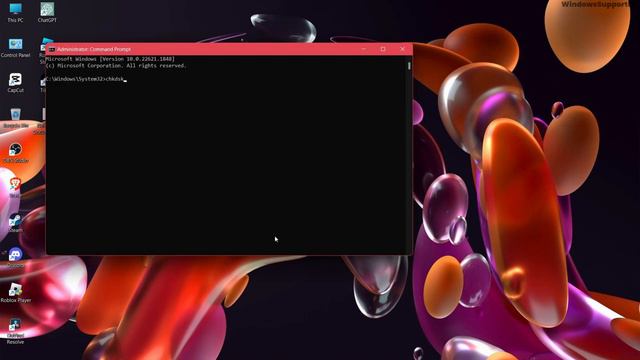The image size is (640, 360).
Task: Launch Roblox Player from the desktop
Action: pos(16,293)
